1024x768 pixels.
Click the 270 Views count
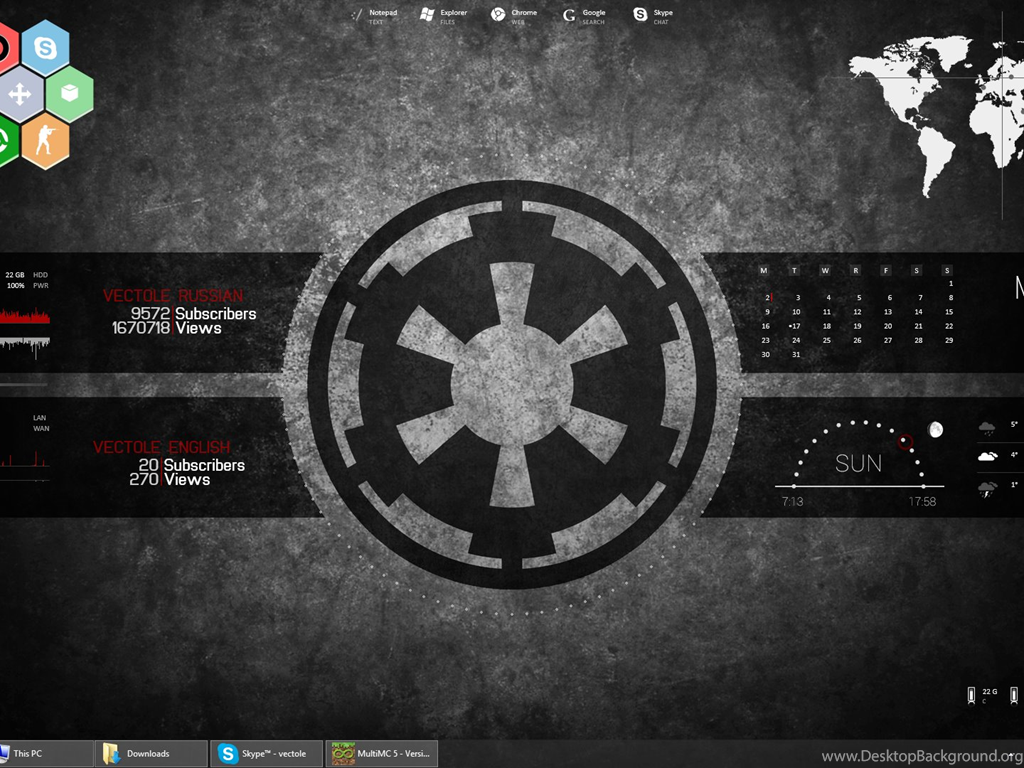tap(170, 479)
